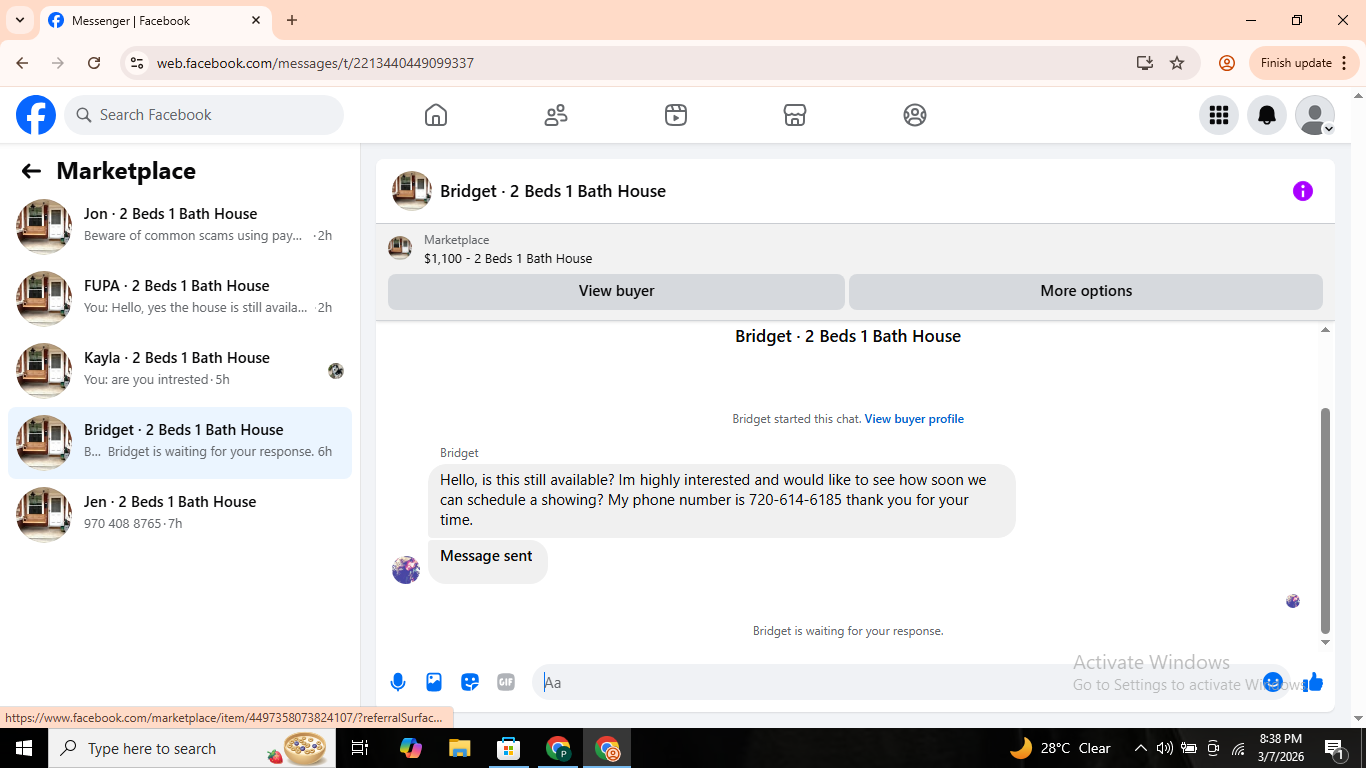
Task: Click the chat conversation scrollbar
Action: point(1326,520)
